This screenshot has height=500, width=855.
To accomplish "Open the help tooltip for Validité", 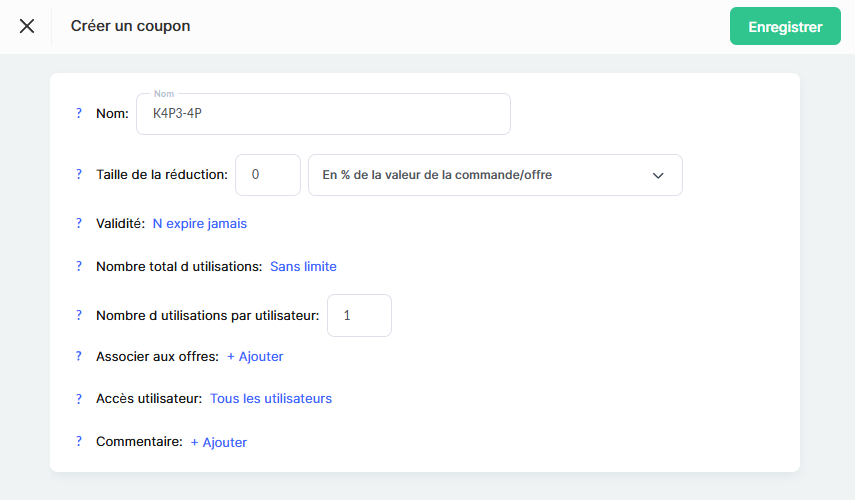I will tap(79, 224).
